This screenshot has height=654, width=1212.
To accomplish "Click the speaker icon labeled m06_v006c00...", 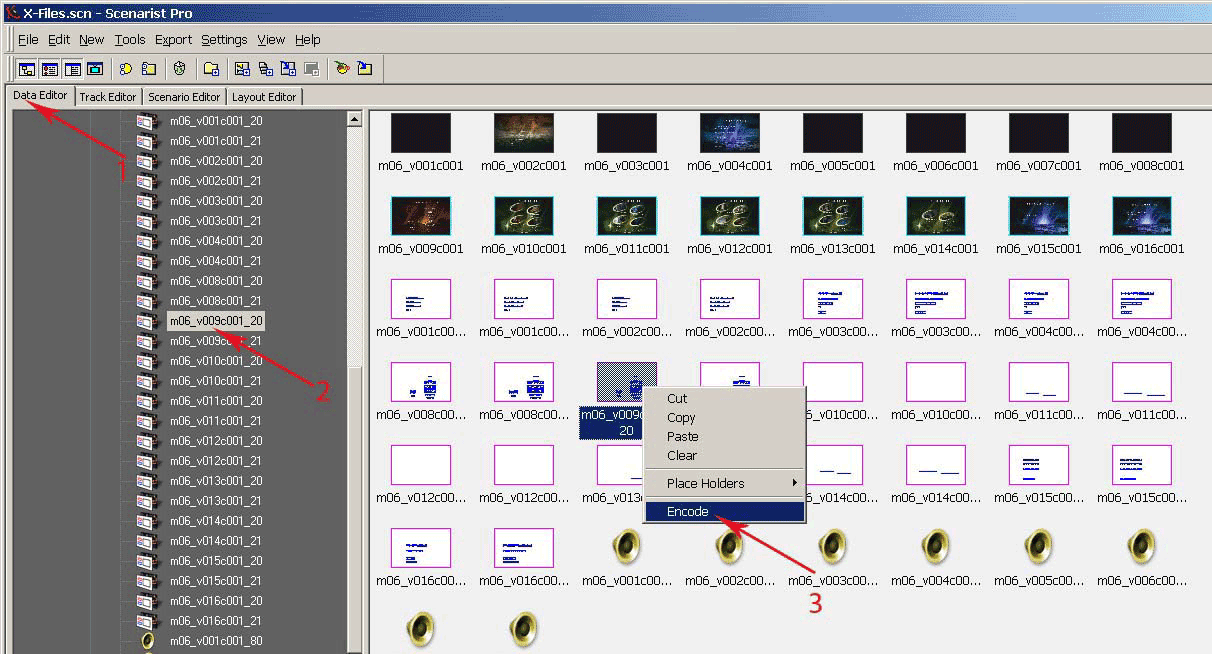I will pos(1141,545).
